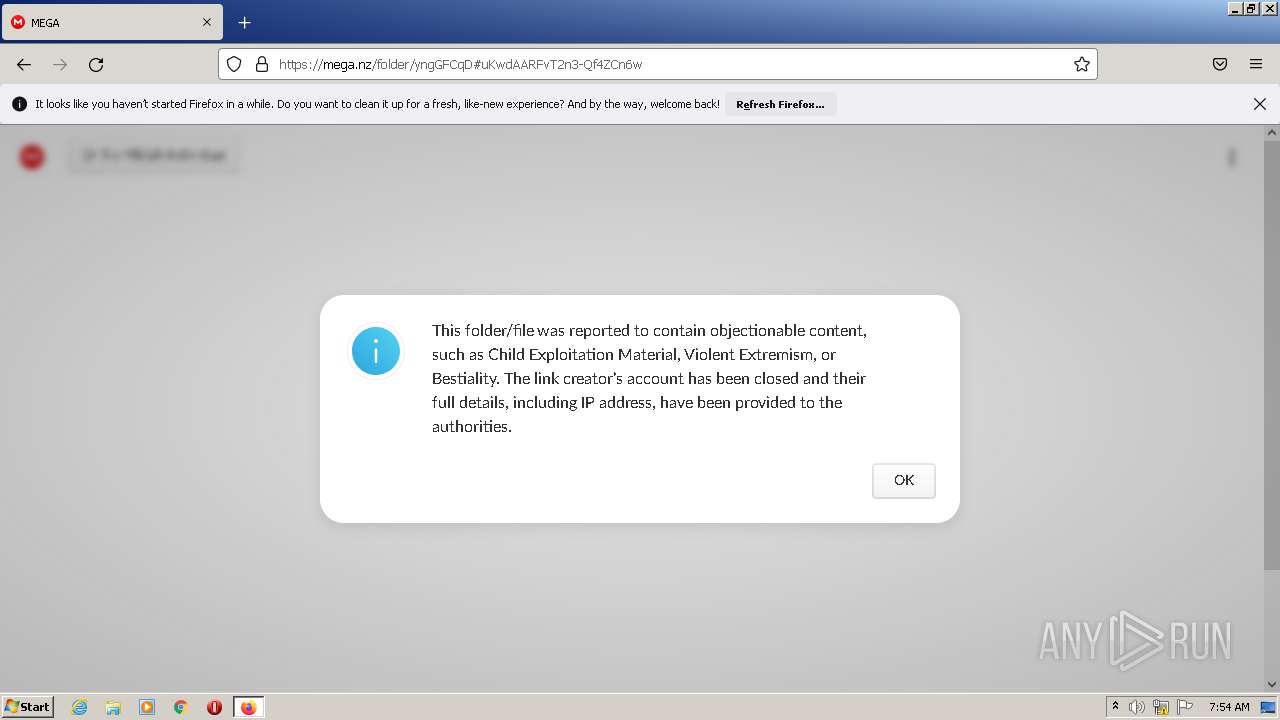
Task: Bookmark this page with the star
Action: (x=1081, y=64)
